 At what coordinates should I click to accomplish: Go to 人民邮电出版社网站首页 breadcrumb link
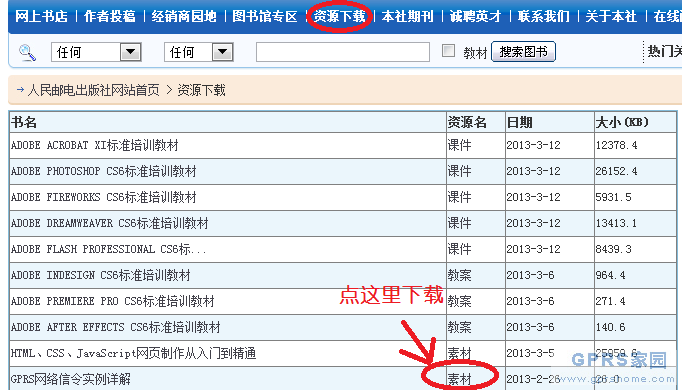click(x=94, y=90)
